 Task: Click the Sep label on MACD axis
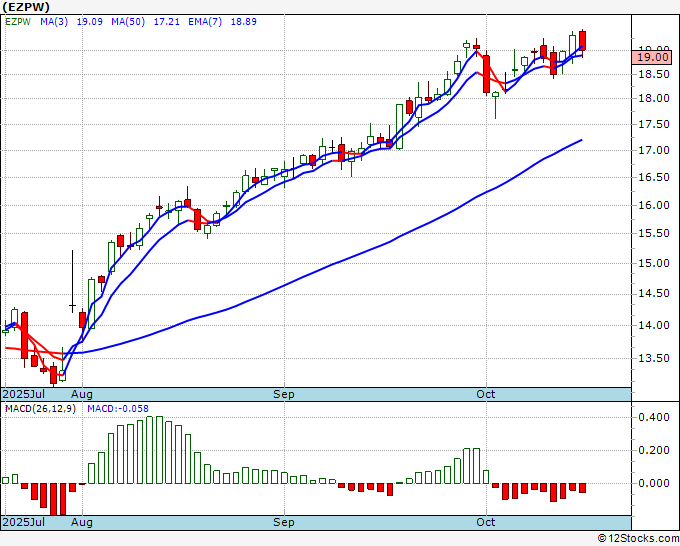click(284, 522)
